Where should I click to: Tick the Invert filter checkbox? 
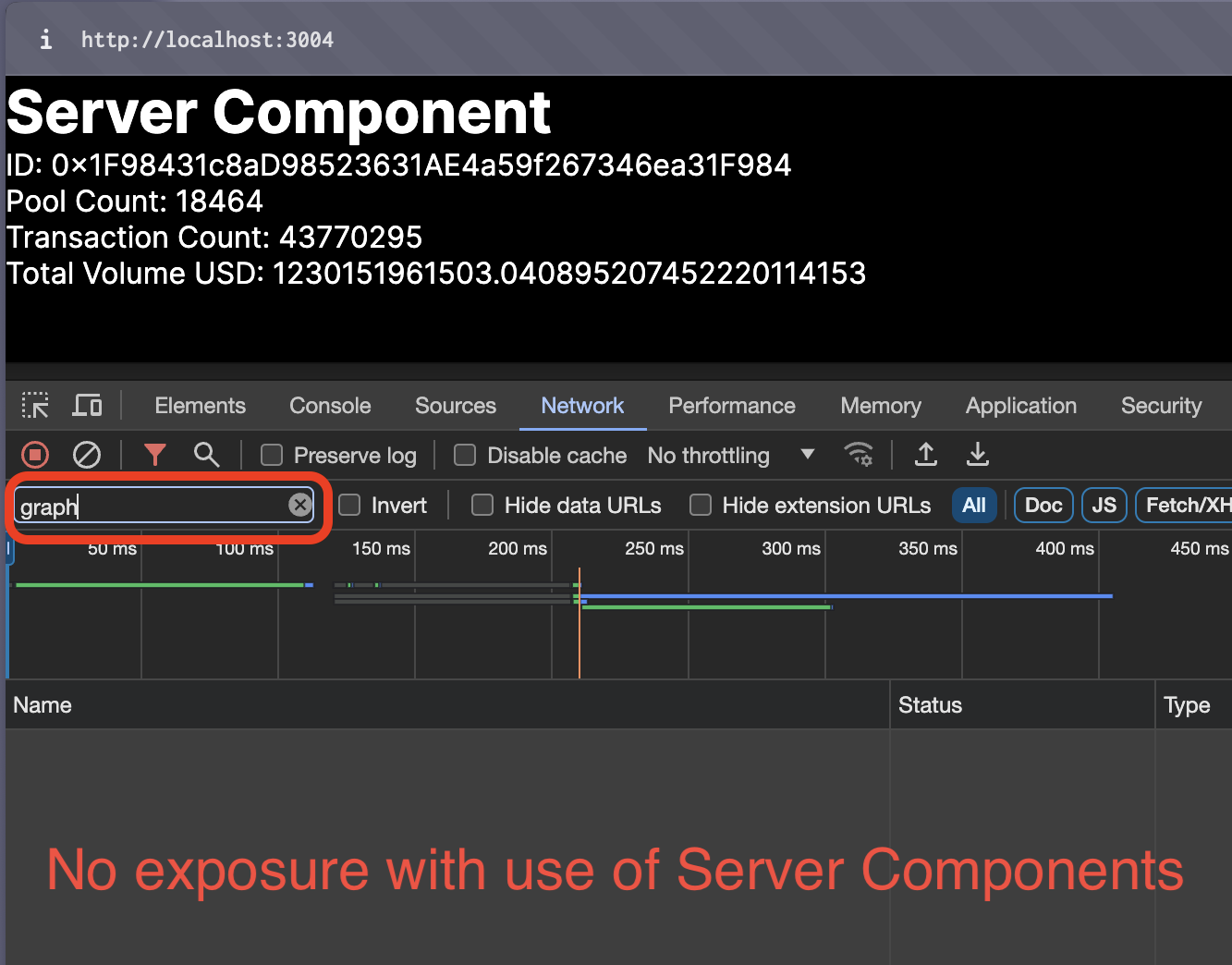click(x=349, y=506)
